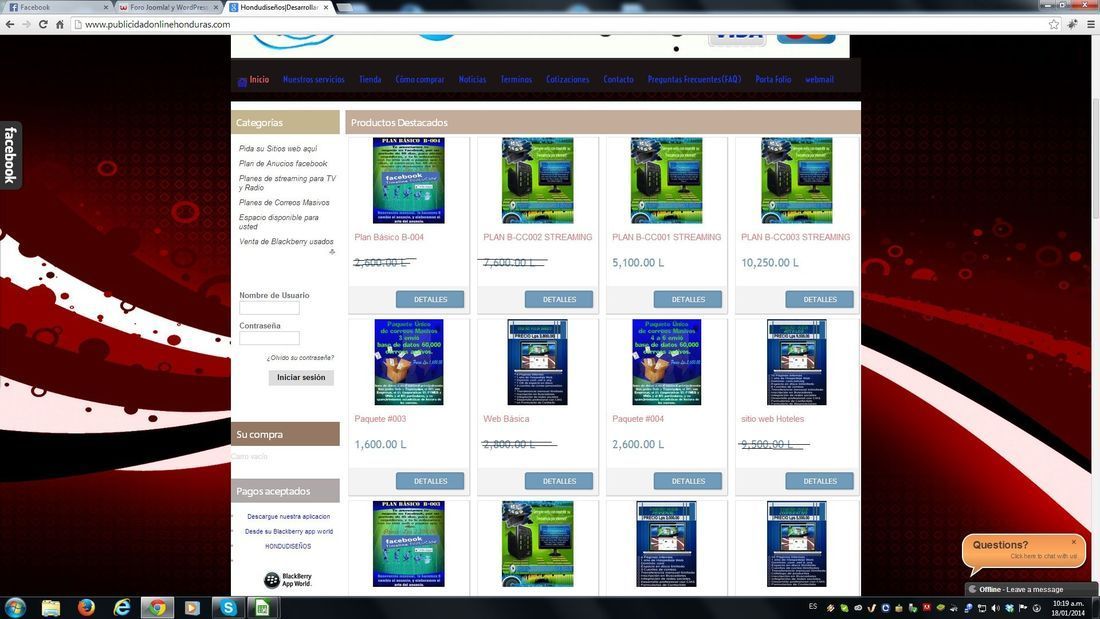Open the Chrome taskbar icon
This screenshot has width=1100, height=619.
point(157,607)
